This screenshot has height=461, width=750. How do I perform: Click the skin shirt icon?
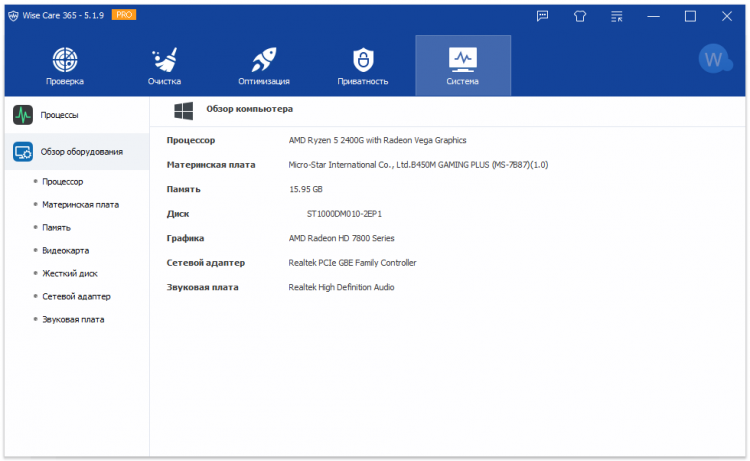tap(580, 16)
